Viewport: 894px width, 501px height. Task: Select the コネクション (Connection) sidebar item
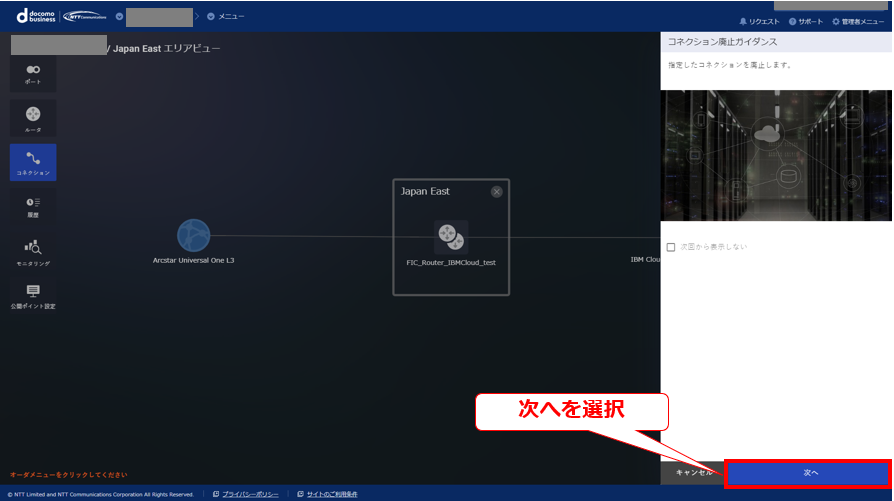33,162
